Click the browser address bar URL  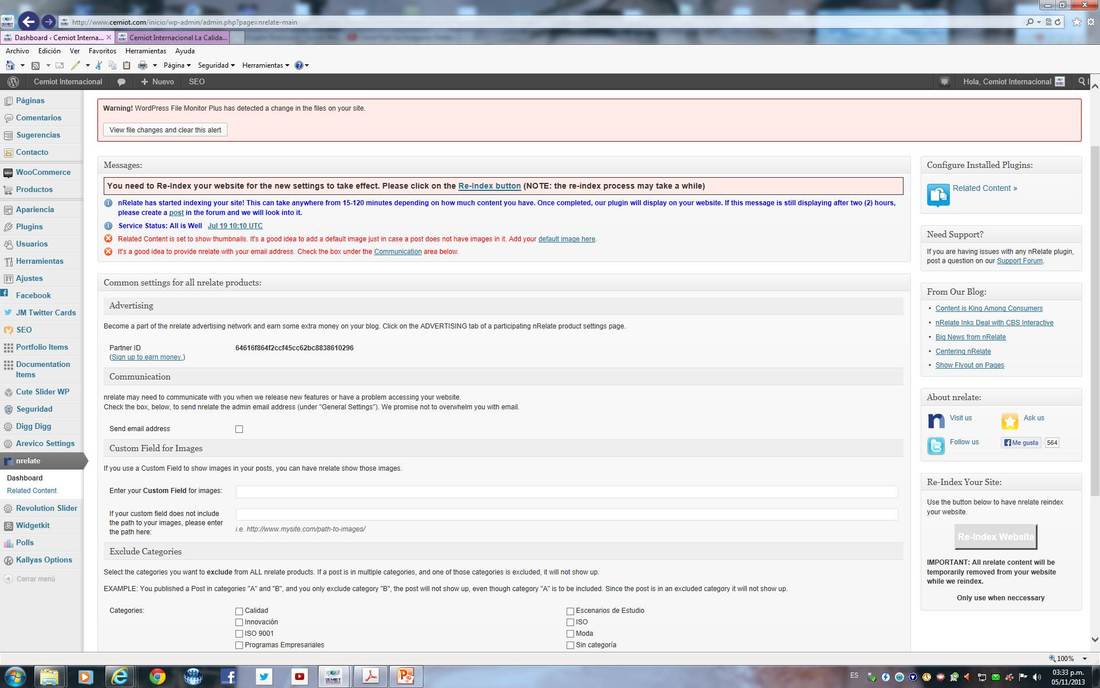tap(185, 22)
